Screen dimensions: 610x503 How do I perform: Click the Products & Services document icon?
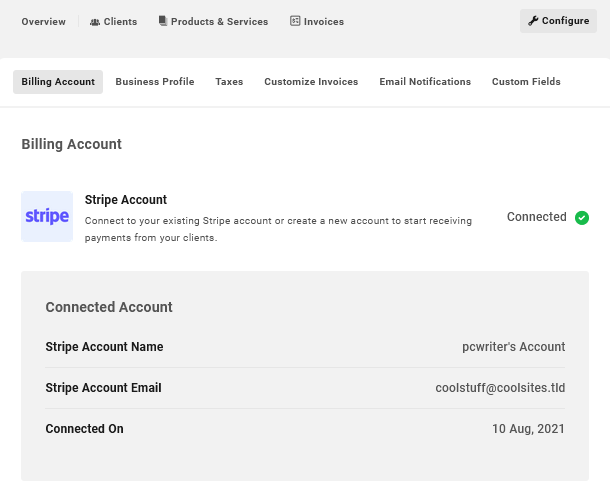click(x=163, y=21)
